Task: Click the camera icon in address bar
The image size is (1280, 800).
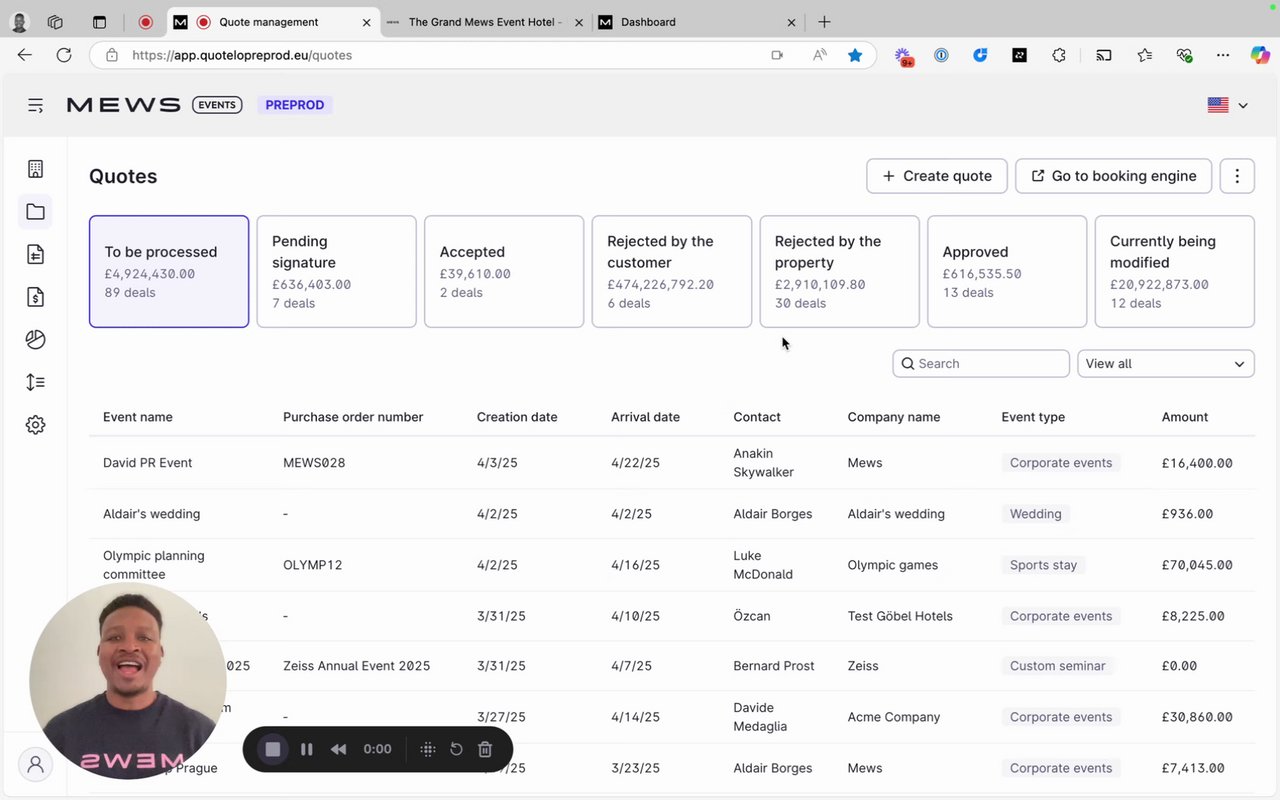Action: tap(777, 55)
